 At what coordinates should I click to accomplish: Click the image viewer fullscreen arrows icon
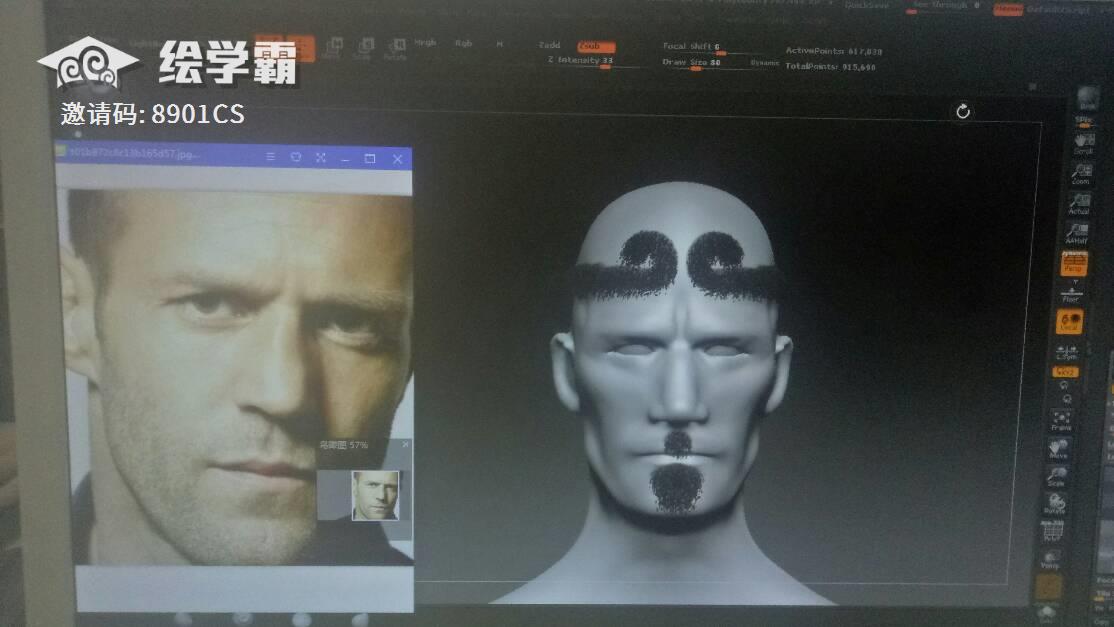(320, 158)
